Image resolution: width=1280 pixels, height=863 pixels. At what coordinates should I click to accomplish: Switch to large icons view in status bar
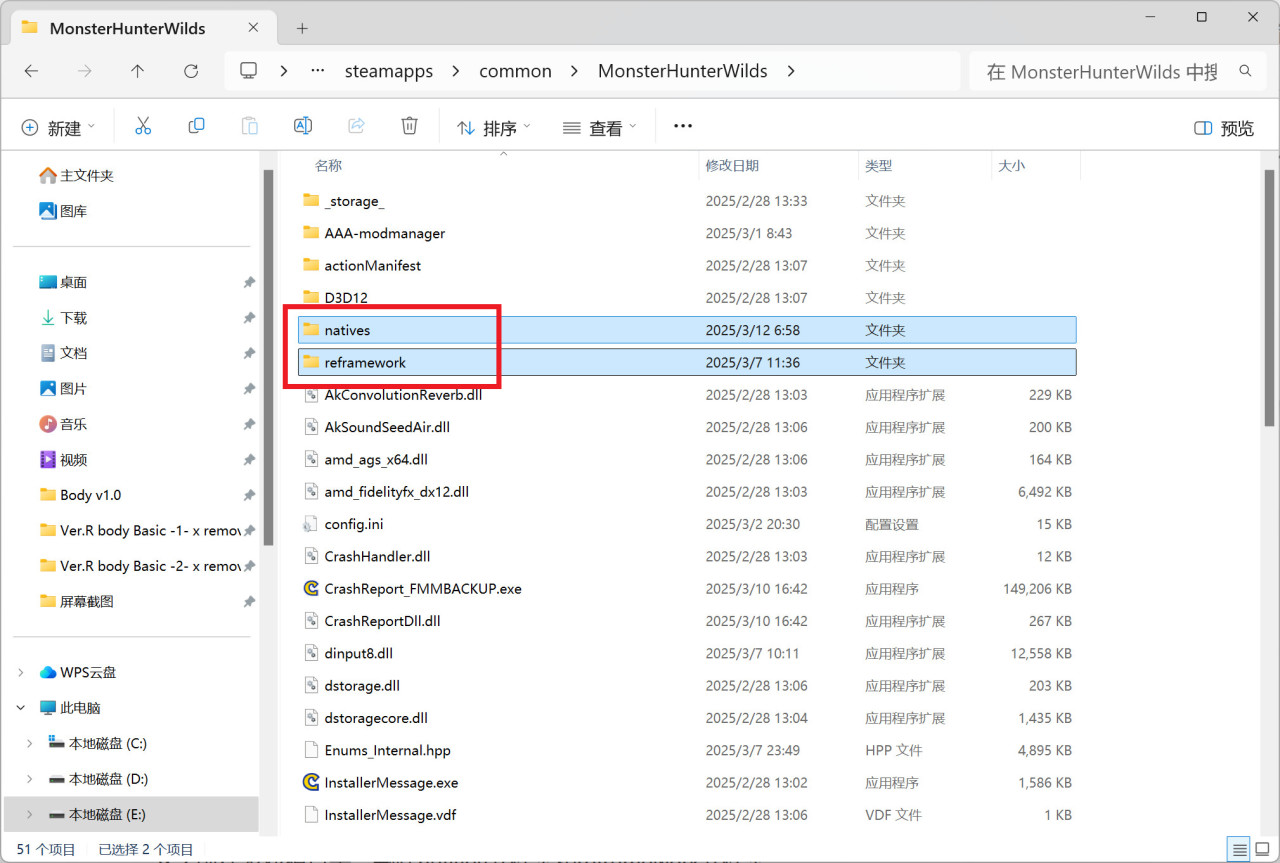coord(1260,847)
